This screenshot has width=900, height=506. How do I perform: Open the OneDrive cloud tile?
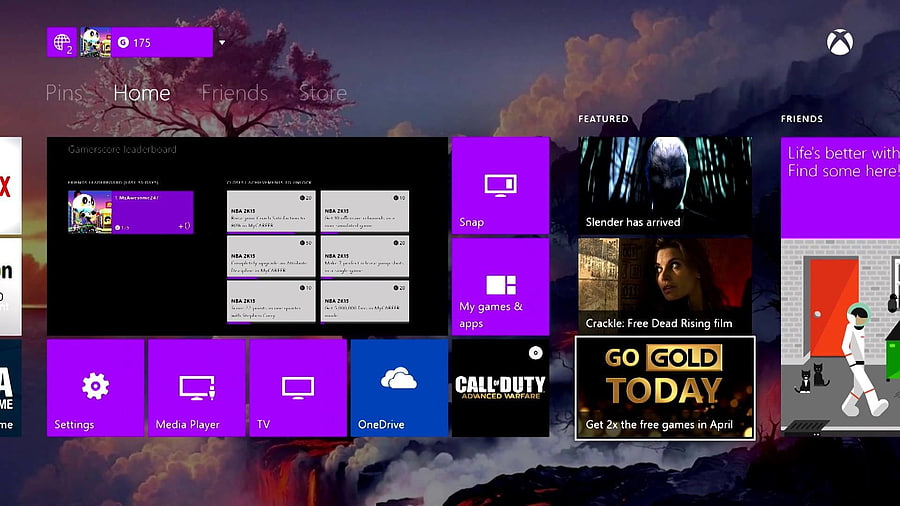[399, 388]
